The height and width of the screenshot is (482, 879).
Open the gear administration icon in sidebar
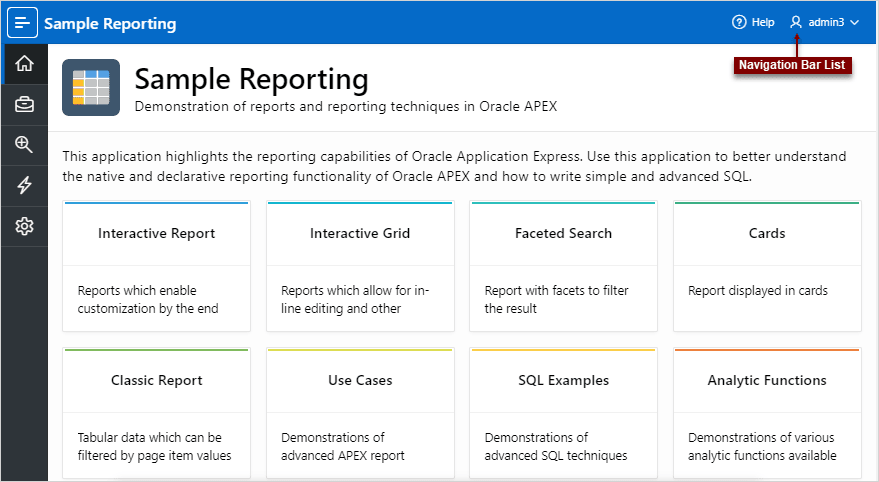click(24, 226)
